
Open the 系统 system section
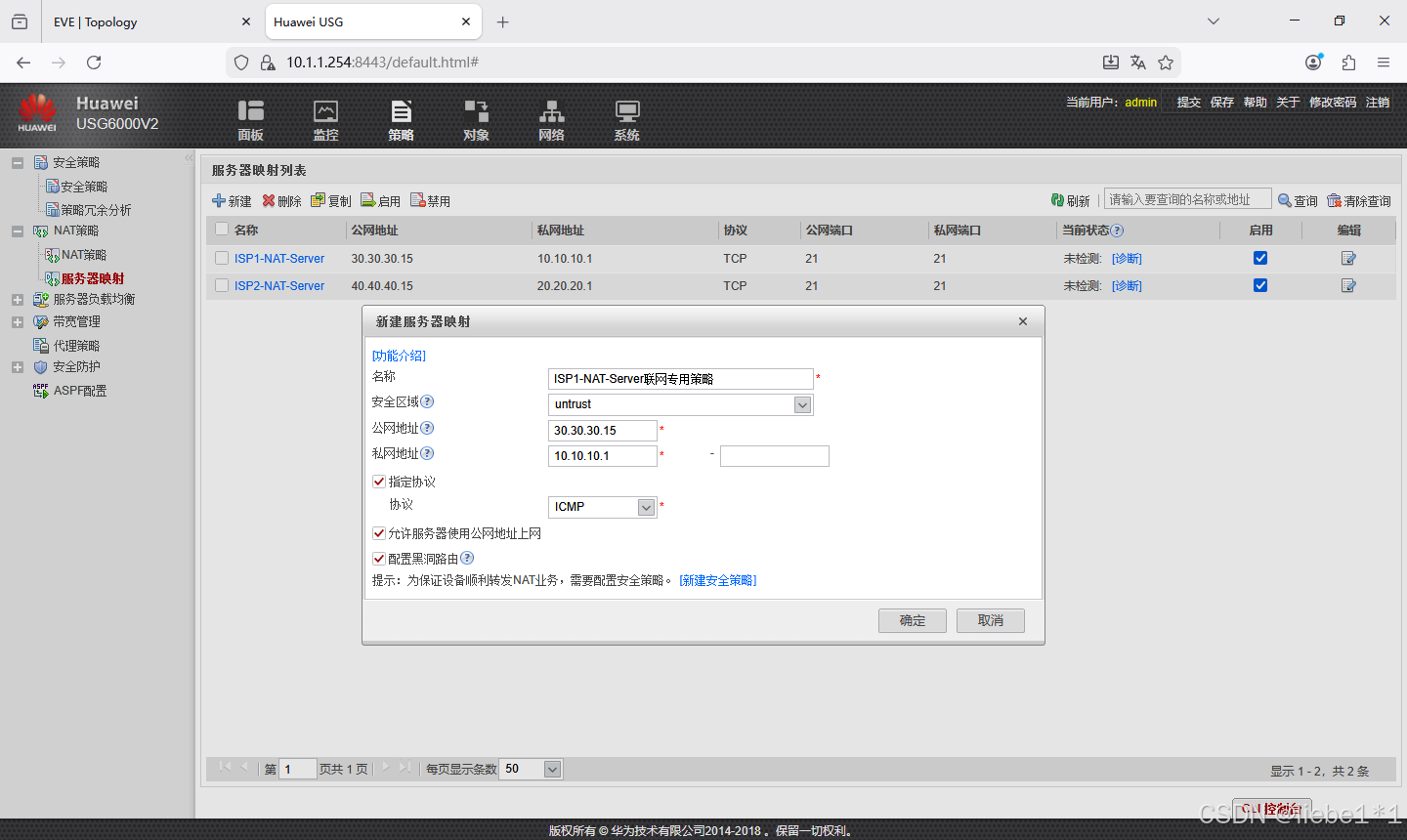pos(626,117)
